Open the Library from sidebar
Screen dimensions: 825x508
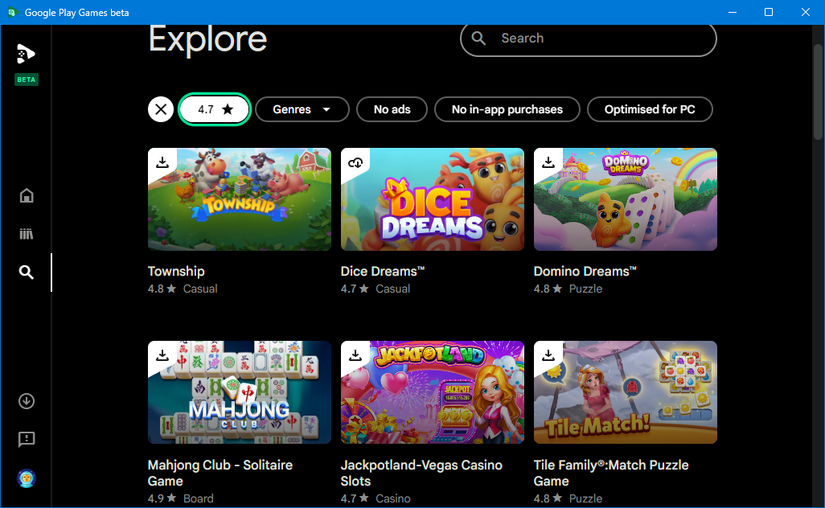coord(27,234)
